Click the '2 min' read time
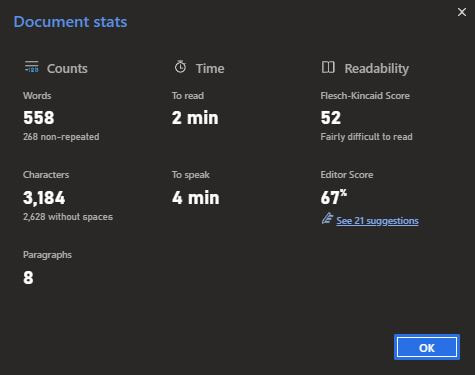 pos(195,118)
